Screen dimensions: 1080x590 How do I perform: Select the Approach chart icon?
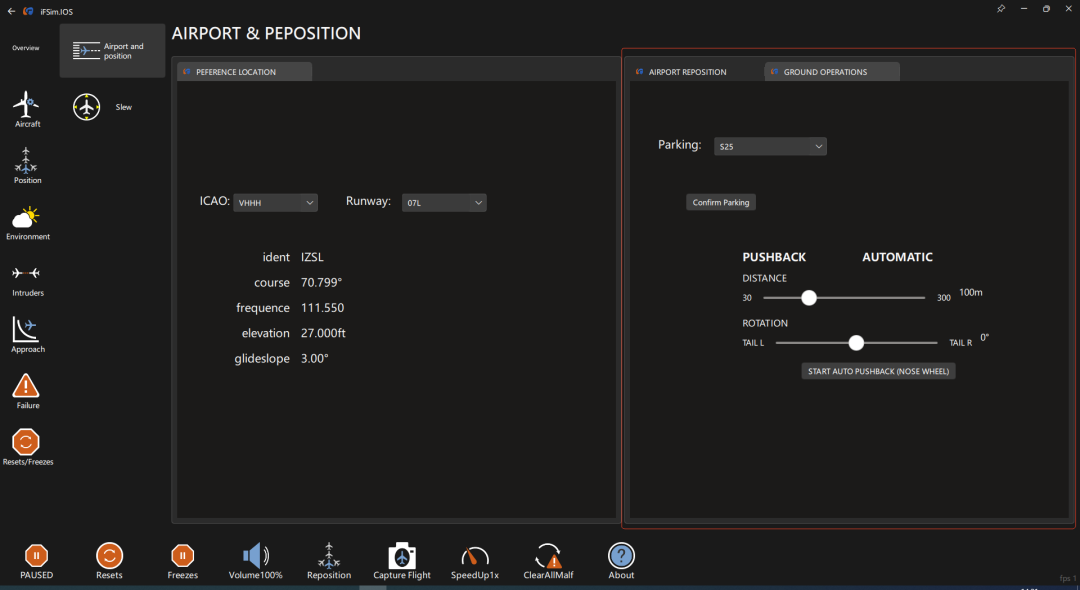click(27, 330)
